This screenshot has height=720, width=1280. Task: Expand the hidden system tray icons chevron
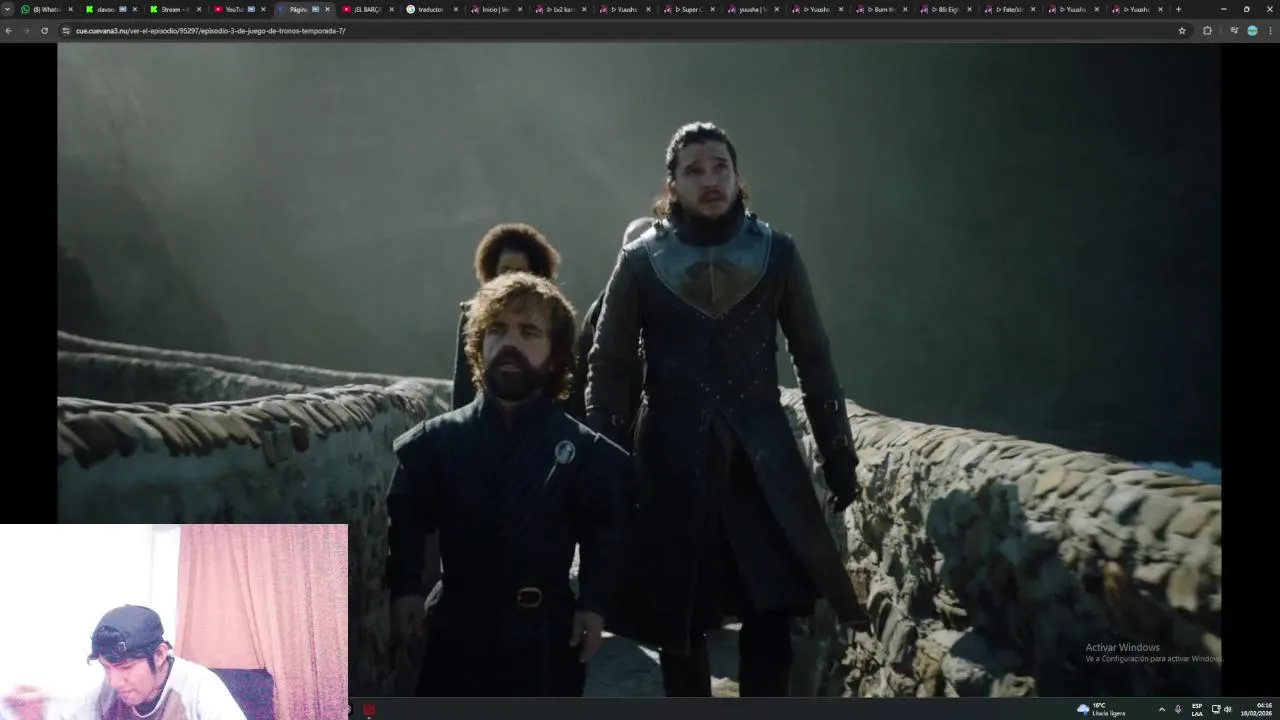(1162, 709)
